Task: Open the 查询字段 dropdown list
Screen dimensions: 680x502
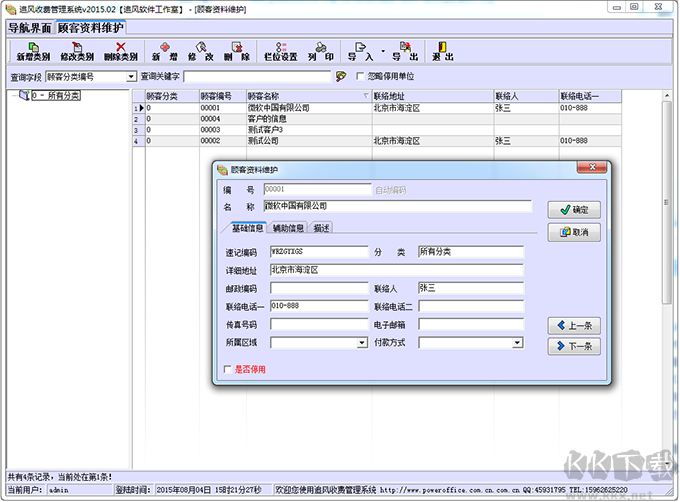Action: coord(131,76)
